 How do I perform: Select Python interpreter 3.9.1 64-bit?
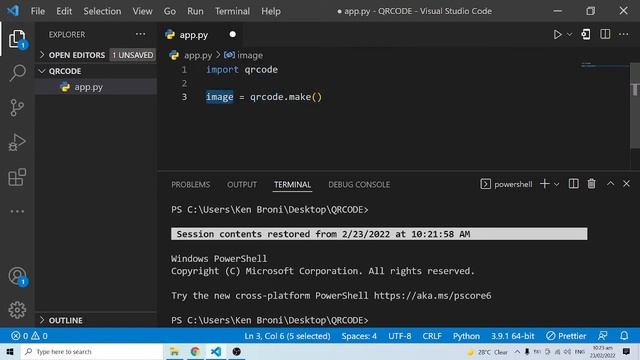click(512, 336)
